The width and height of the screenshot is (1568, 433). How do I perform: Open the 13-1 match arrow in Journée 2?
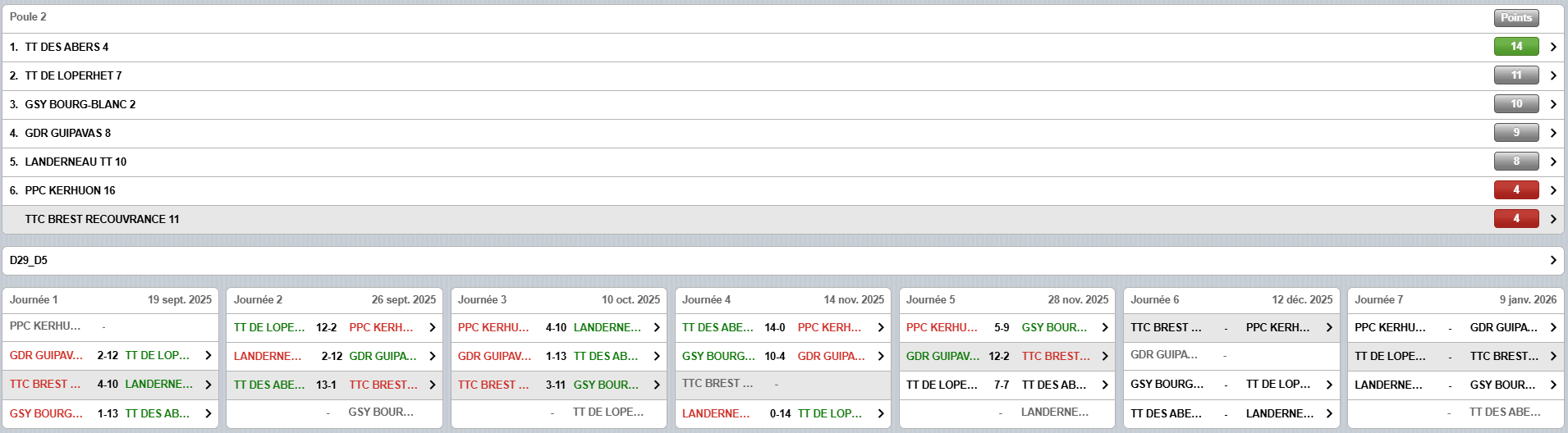point(432,385)
